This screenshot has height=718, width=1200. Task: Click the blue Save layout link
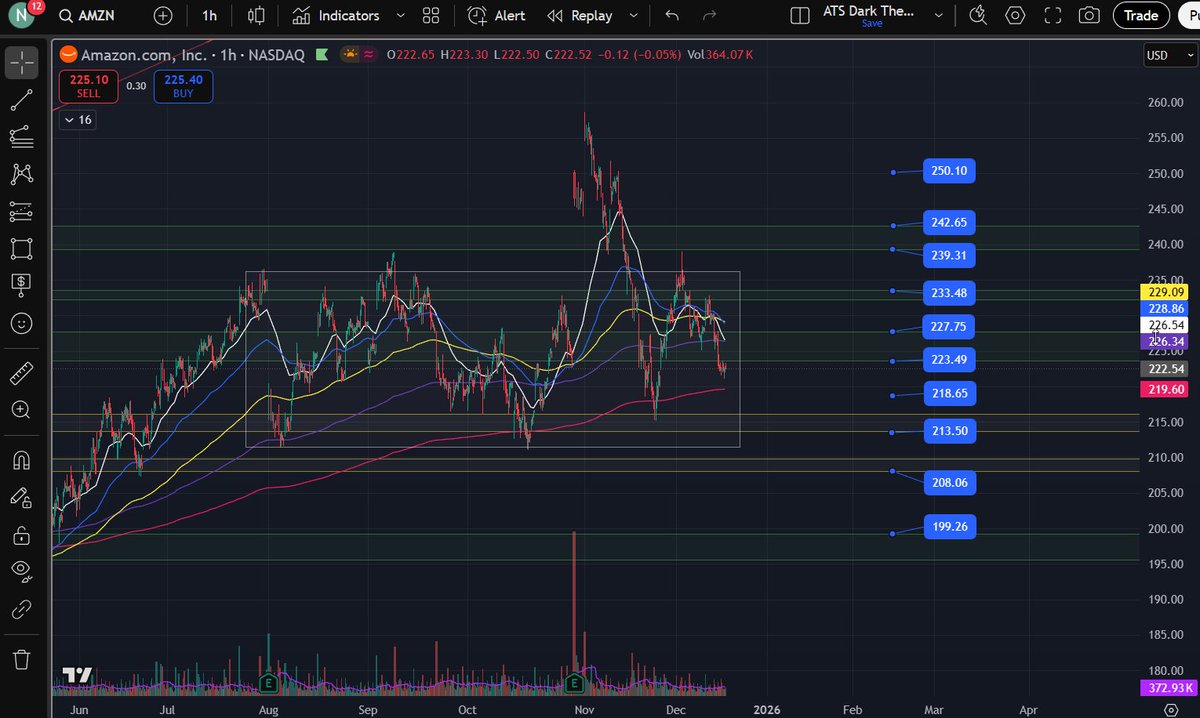tap(872, 23)
